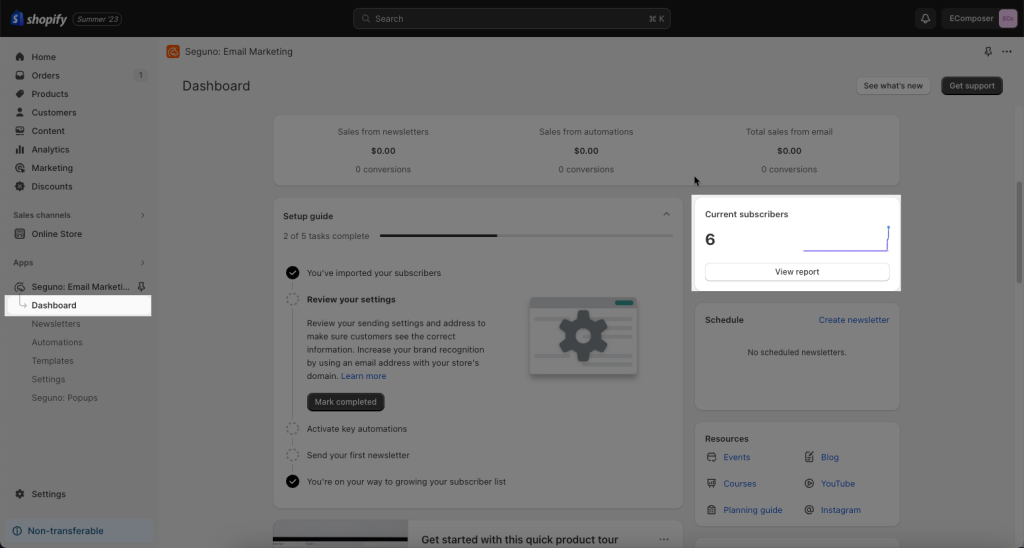Viewport: 1024px width, 548px height.
Task: Click the product tour video thumbnail
Action: coord(340,534)
